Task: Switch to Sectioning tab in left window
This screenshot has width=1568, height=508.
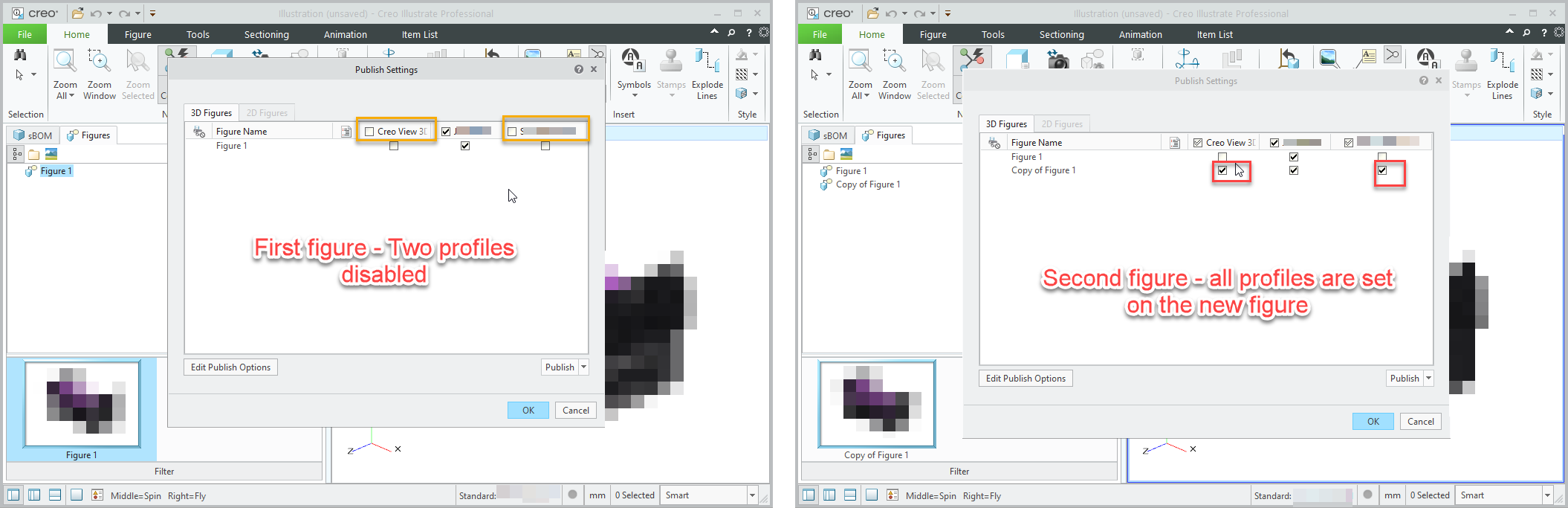Action: pos(266,34)
